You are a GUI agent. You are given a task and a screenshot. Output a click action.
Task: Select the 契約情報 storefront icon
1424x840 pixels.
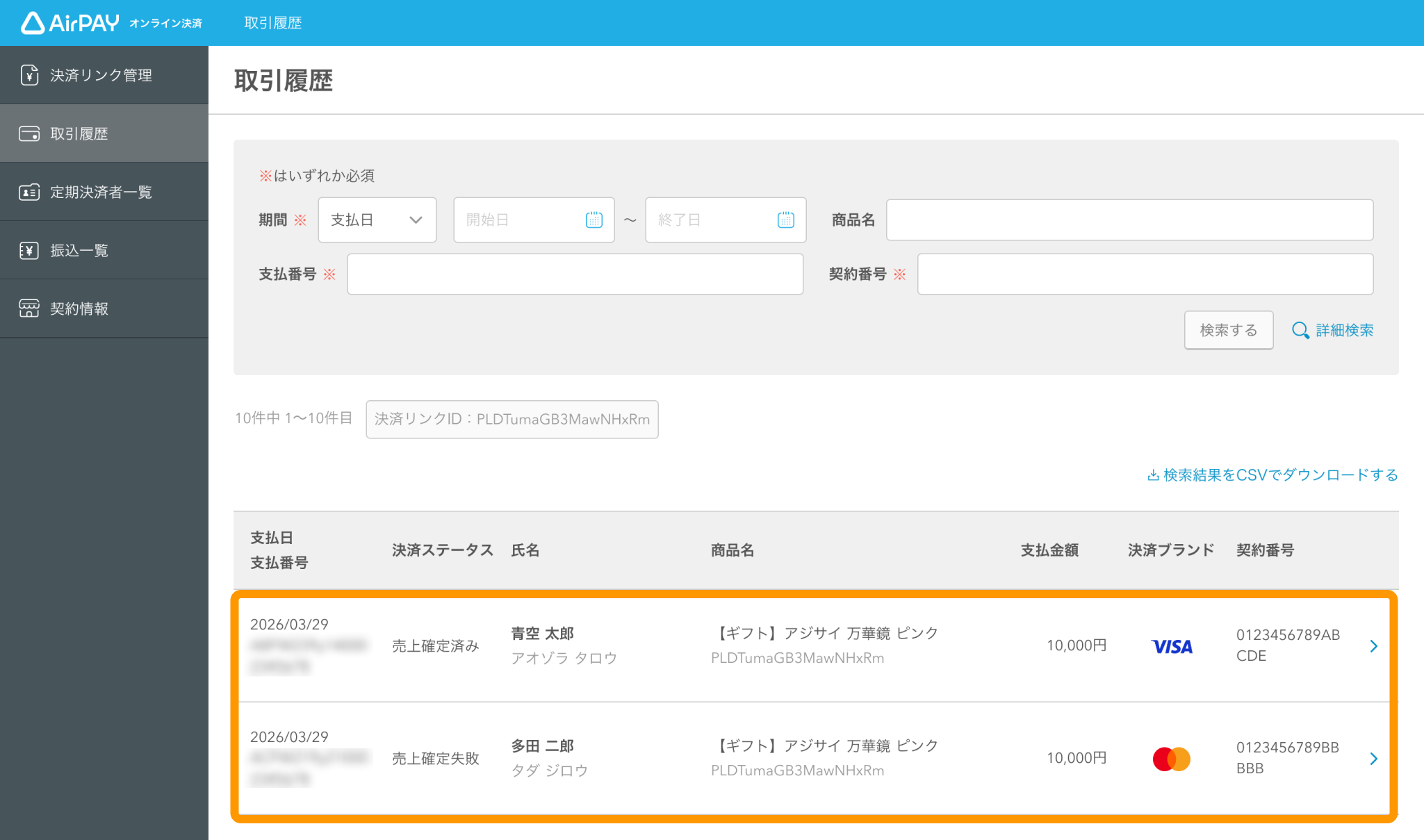pos(29,308)
